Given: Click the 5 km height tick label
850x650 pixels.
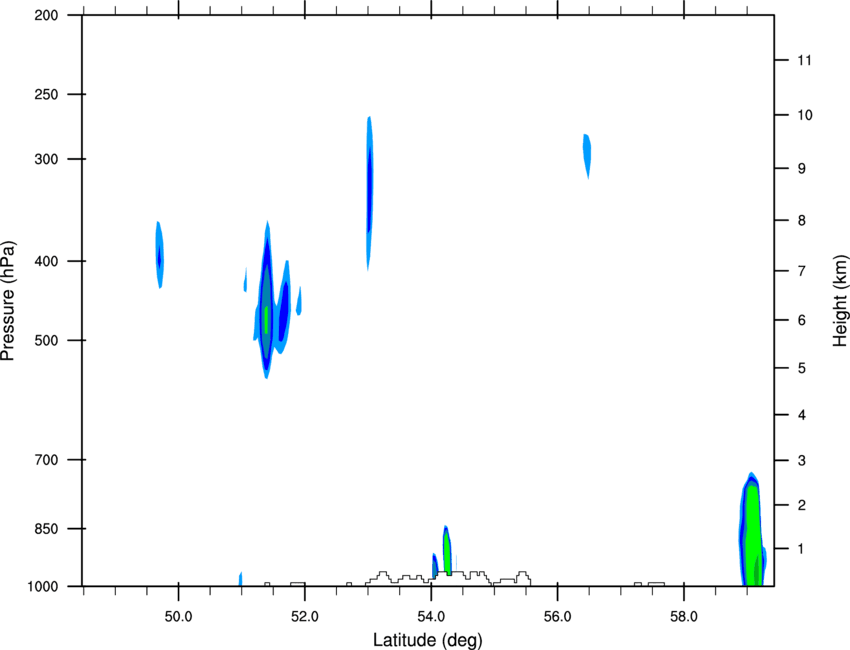Looking at the screenshot, I should point(802,368).
